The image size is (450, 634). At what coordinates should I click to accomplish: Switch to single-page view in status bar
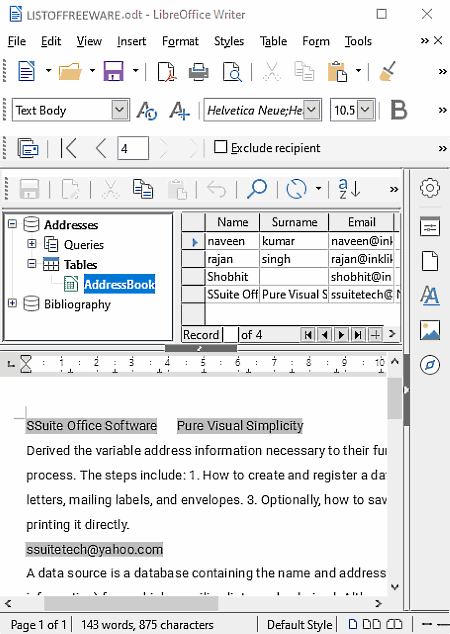[x=353, y=624]
